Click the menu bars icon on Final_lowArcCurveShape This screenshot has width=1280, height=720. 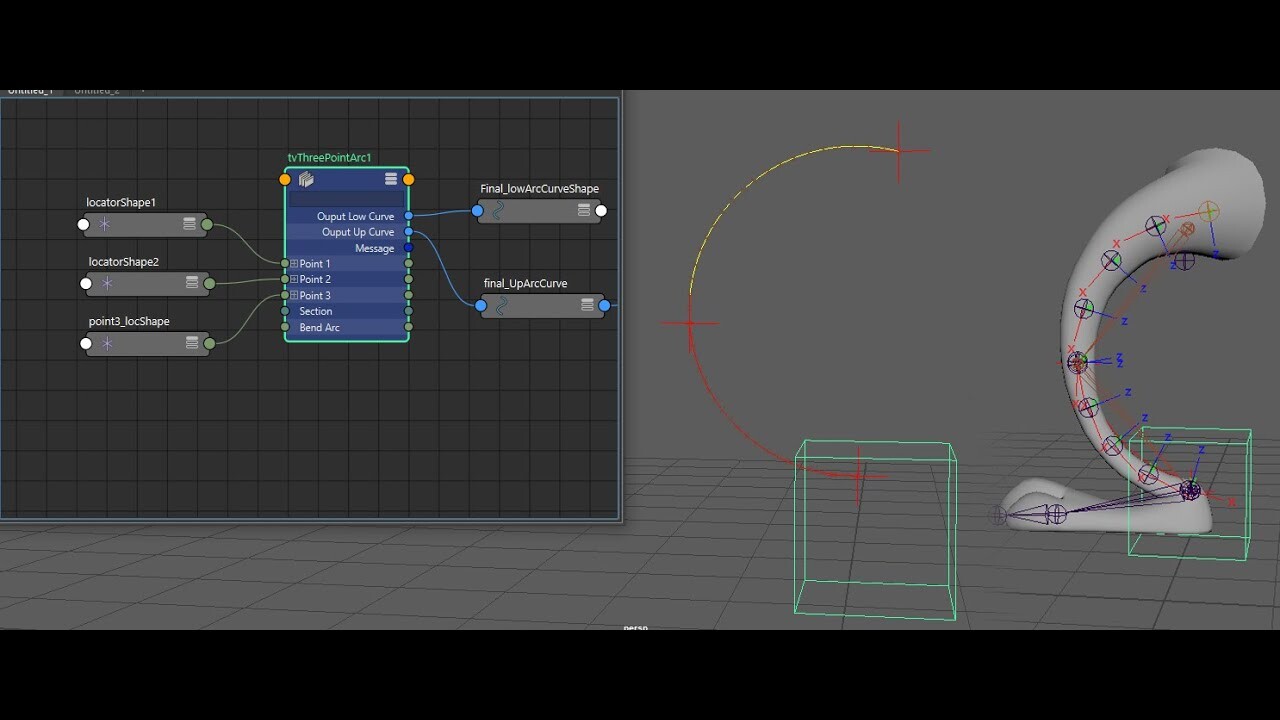click(x=583, y=210)
